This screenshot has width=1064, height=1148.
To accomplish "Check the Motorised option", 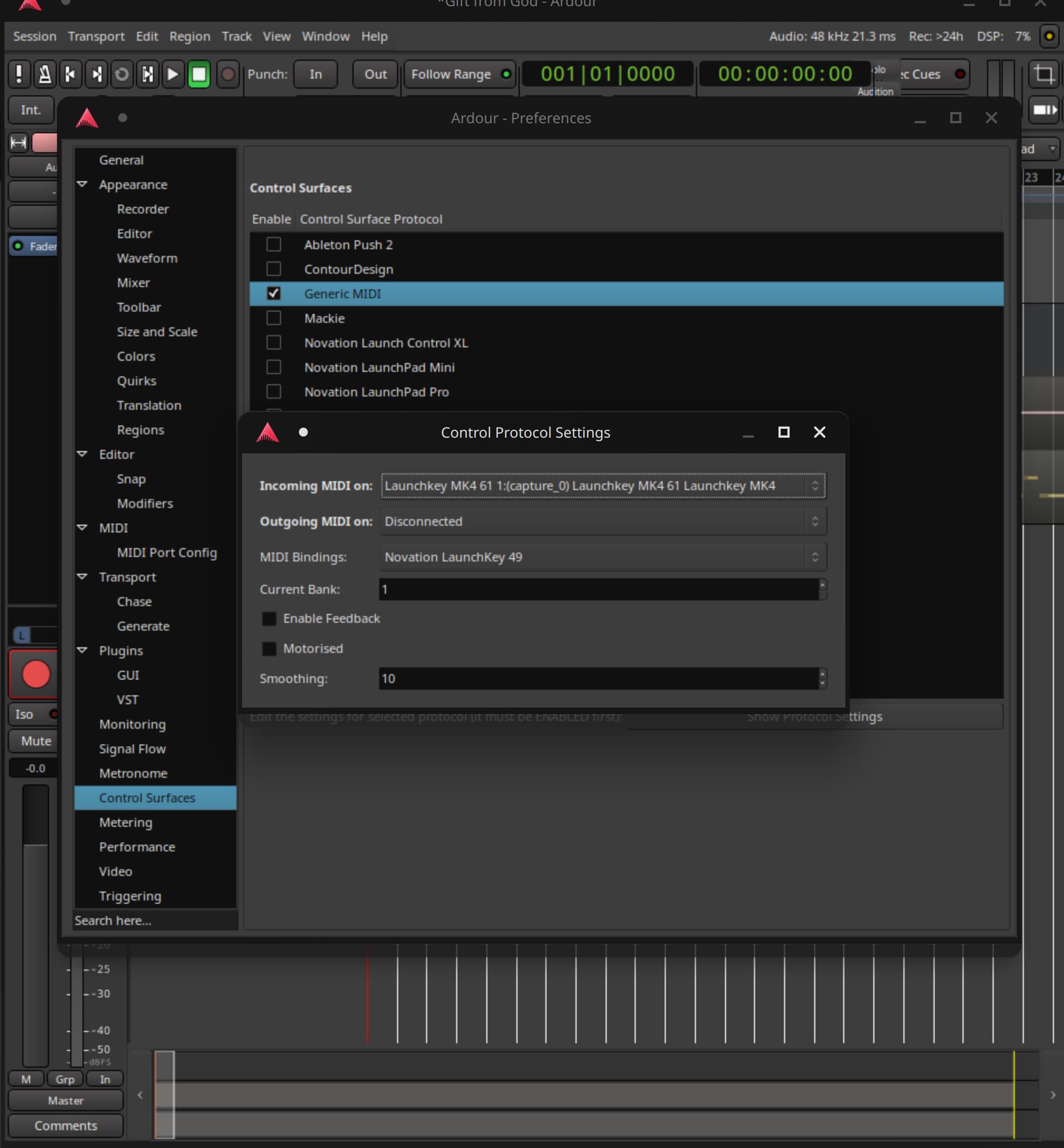I will coord(269,648).
